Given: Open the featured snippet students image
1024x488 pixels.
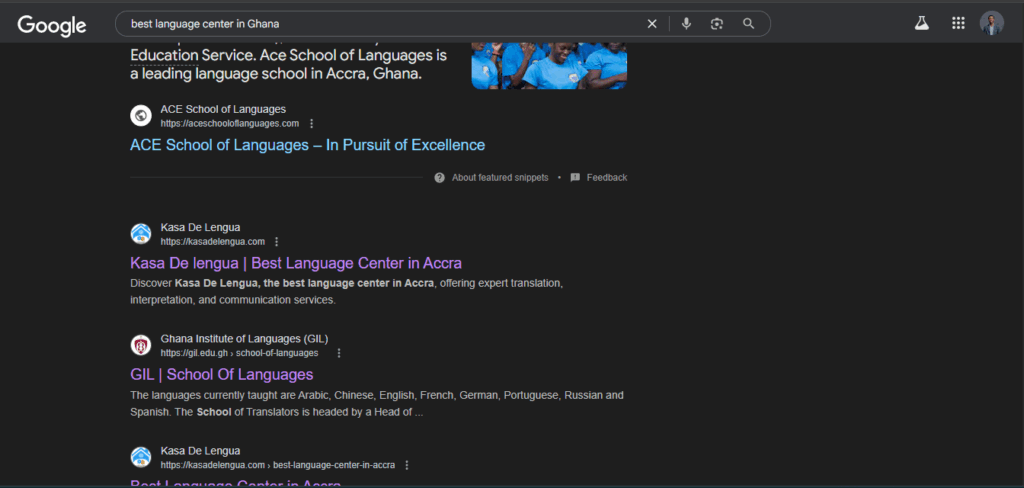Looking at the screenshot, I should point(549,65).
